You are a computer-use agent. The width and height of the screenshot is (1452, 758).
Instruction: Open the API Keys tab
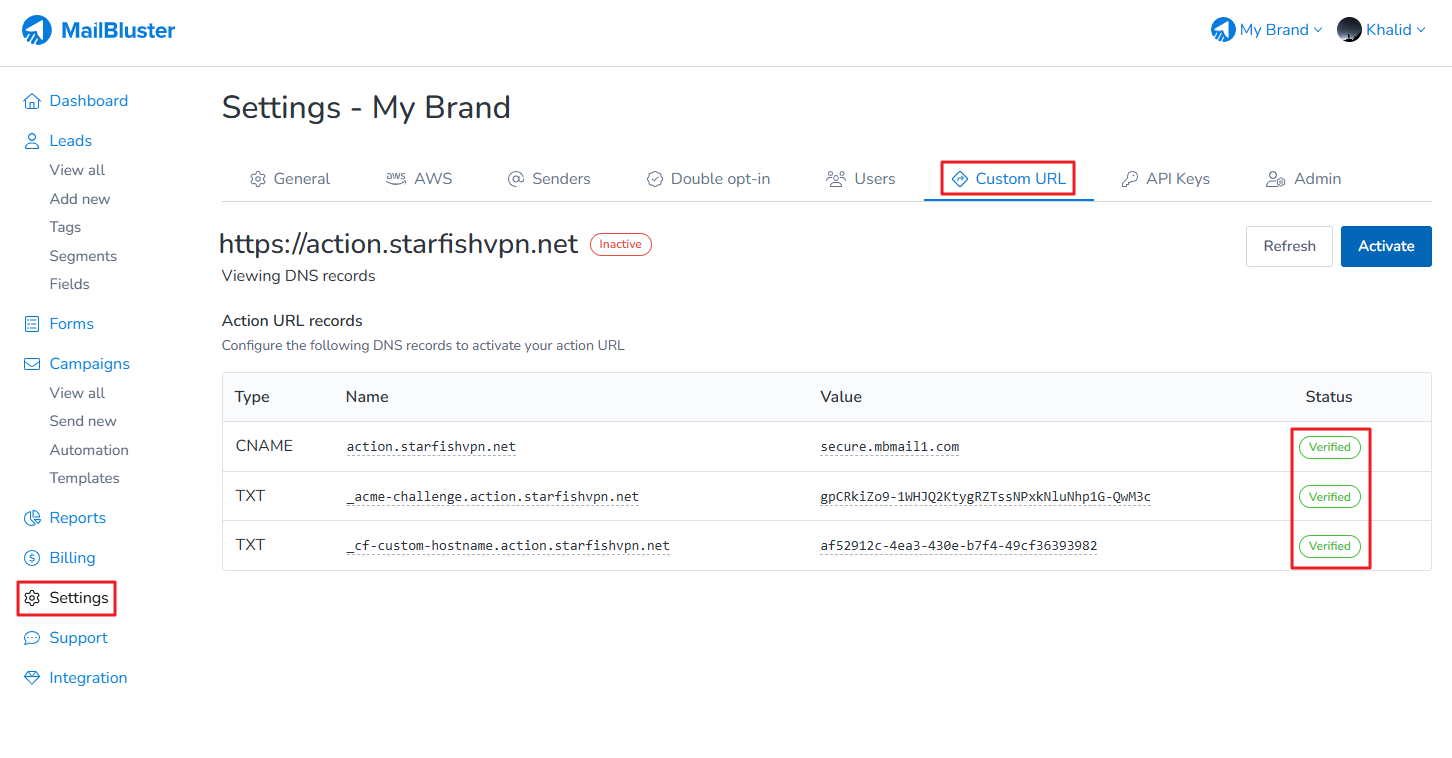click(1165, 179)
